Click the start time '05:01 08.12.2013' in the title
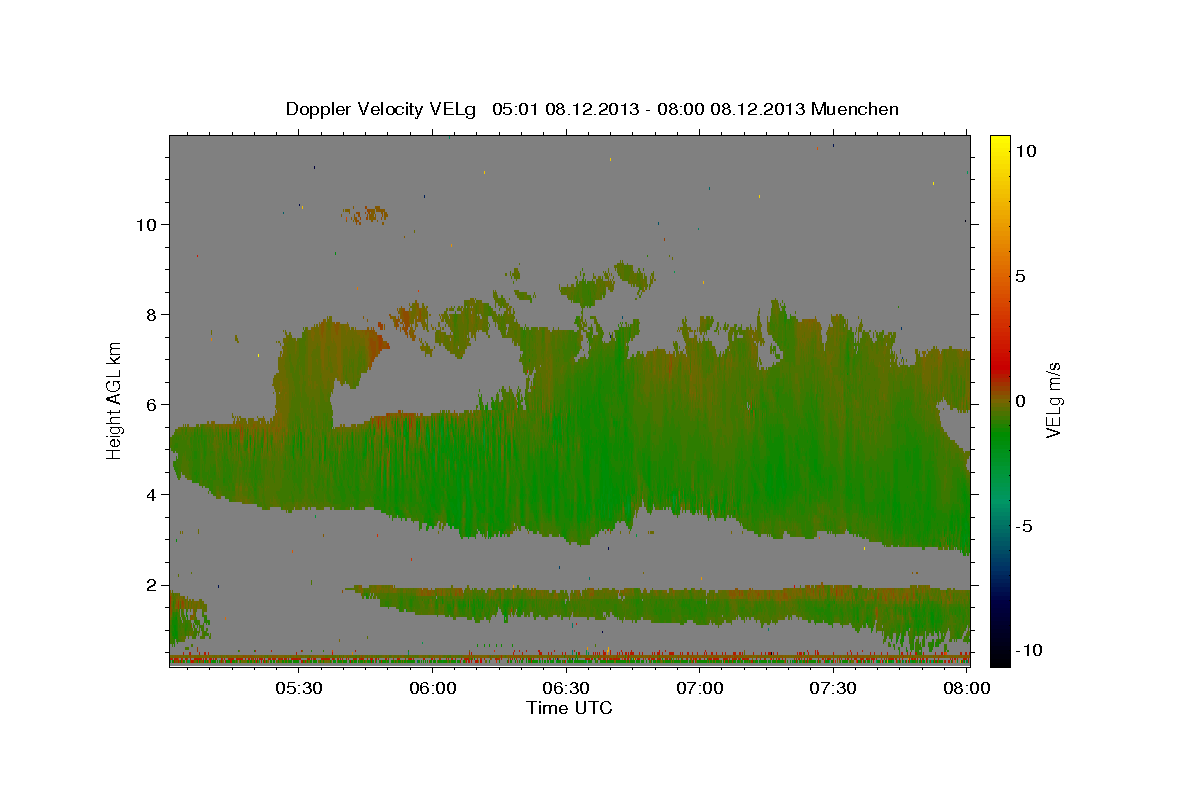Image resolution: width=1200 pixels, height=800 pixels. pyautogui.click(x=565, y=109)
